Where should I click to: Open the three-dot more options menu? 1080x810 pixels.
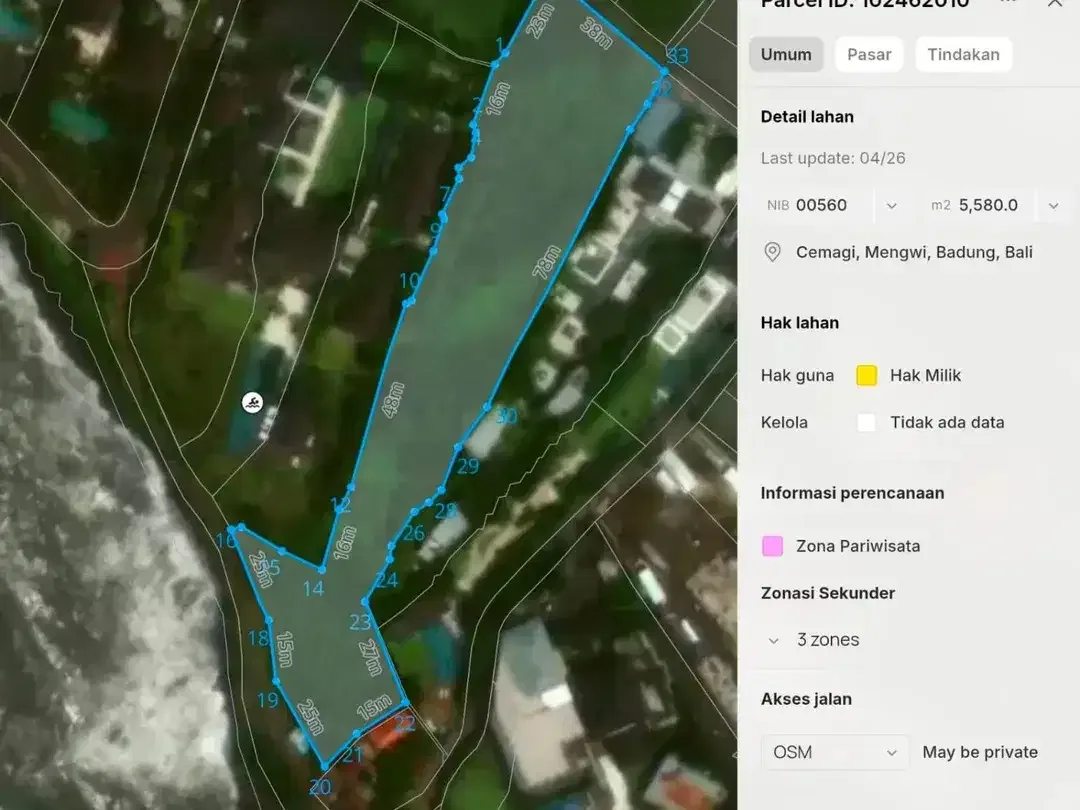(1008, 2)
